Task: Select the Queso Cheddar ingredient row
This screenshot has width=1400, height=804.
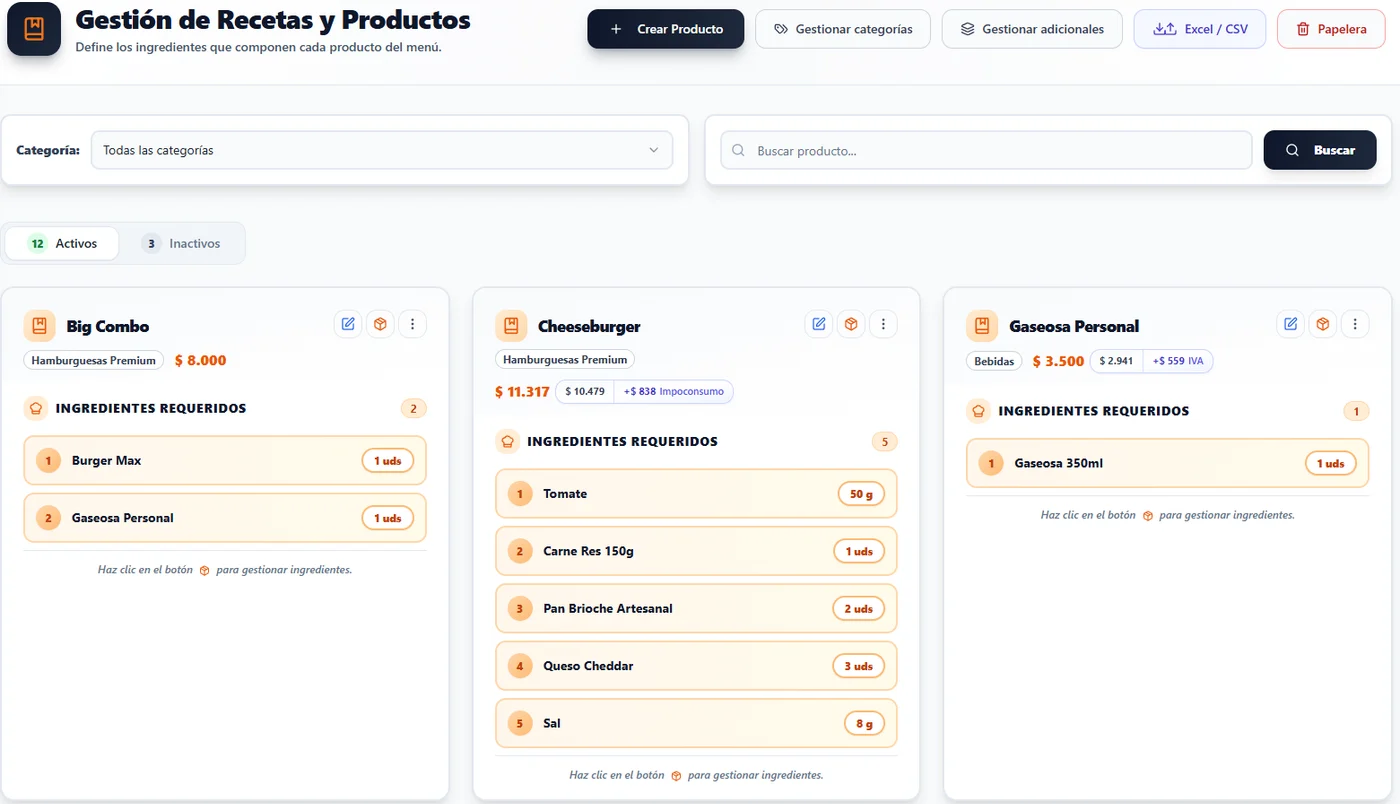Action: [696, 666]
